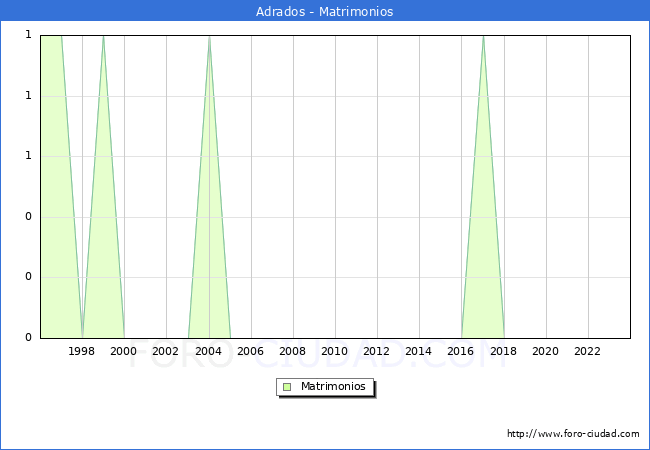Select the 2022 x-axis label
Screen dimensions: 650x450
587,351
